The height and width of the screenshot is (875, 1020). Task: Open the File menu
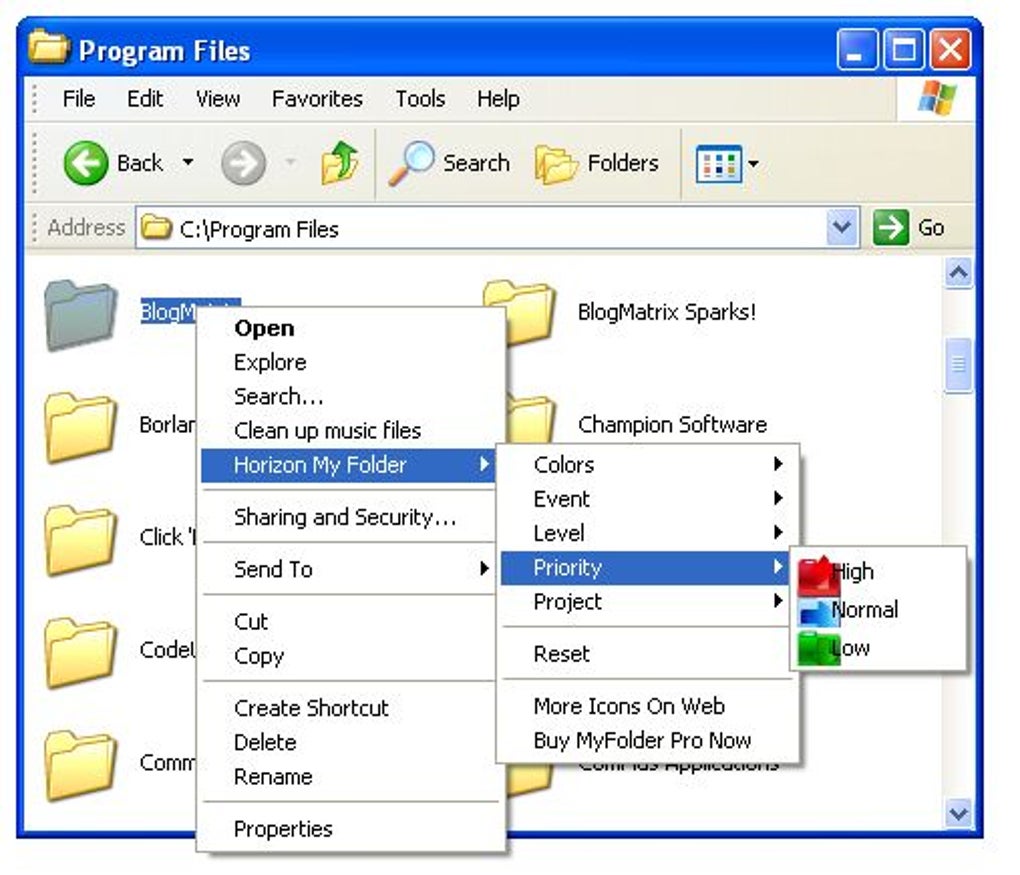pos(79,99)
